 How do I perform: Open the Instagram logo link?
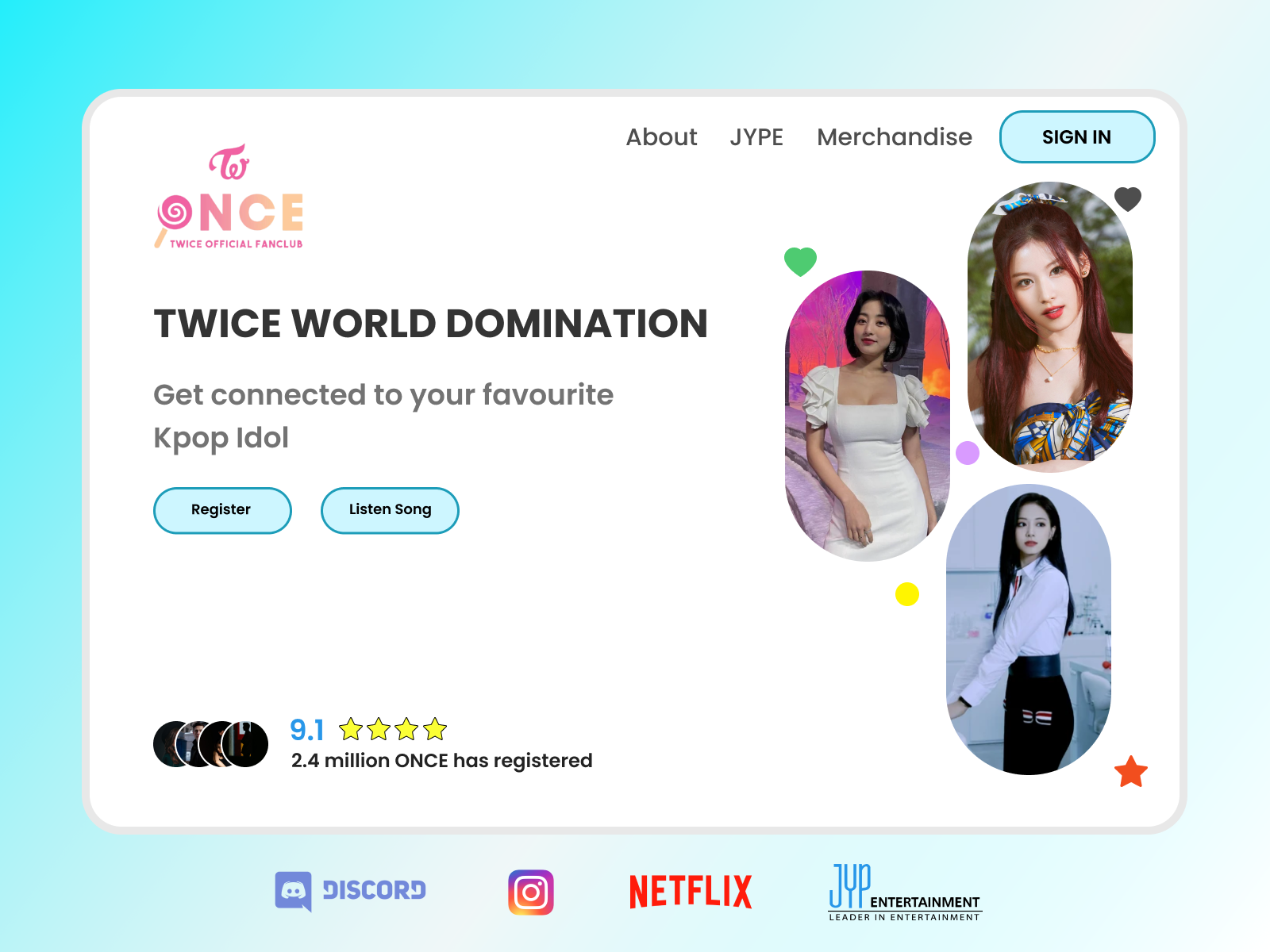[531, 892]
